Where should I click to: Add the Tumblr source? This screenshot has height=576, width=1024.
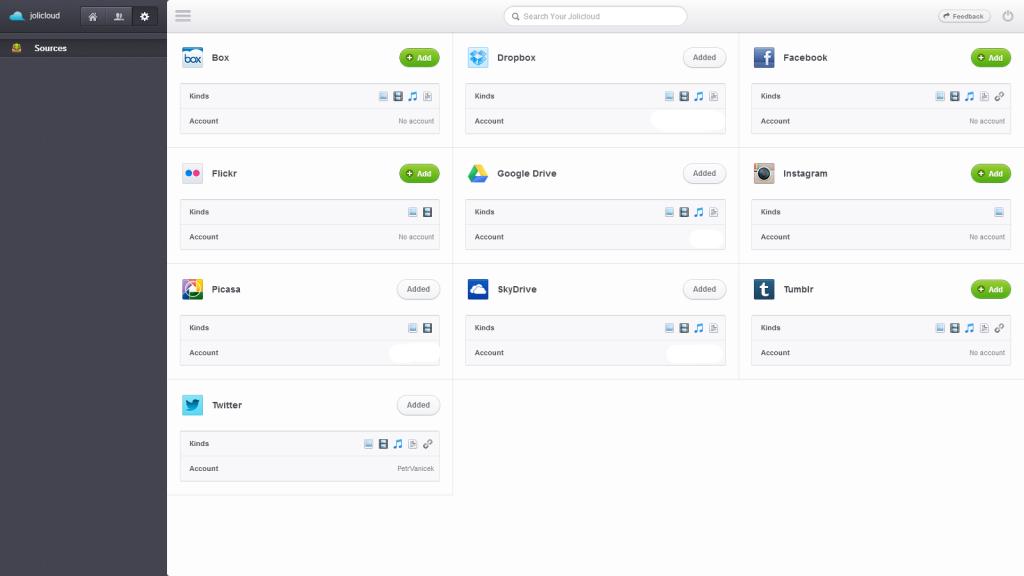tap(991, 289)
